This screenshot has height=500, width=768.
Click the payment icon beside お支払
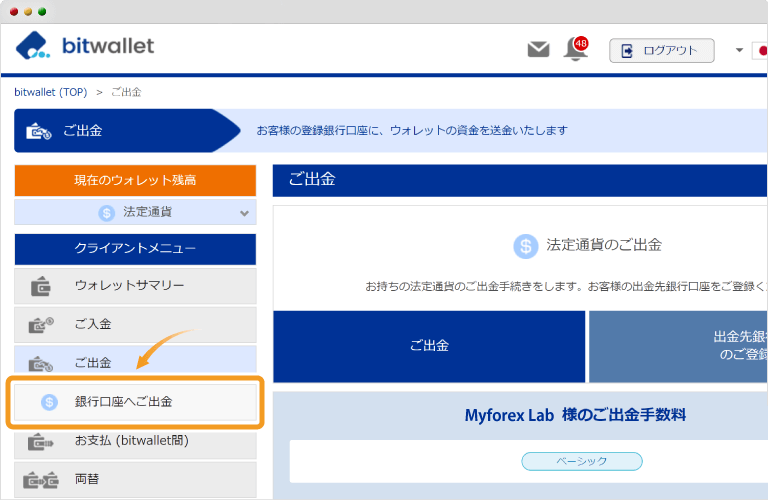click(x=40, y=442)
